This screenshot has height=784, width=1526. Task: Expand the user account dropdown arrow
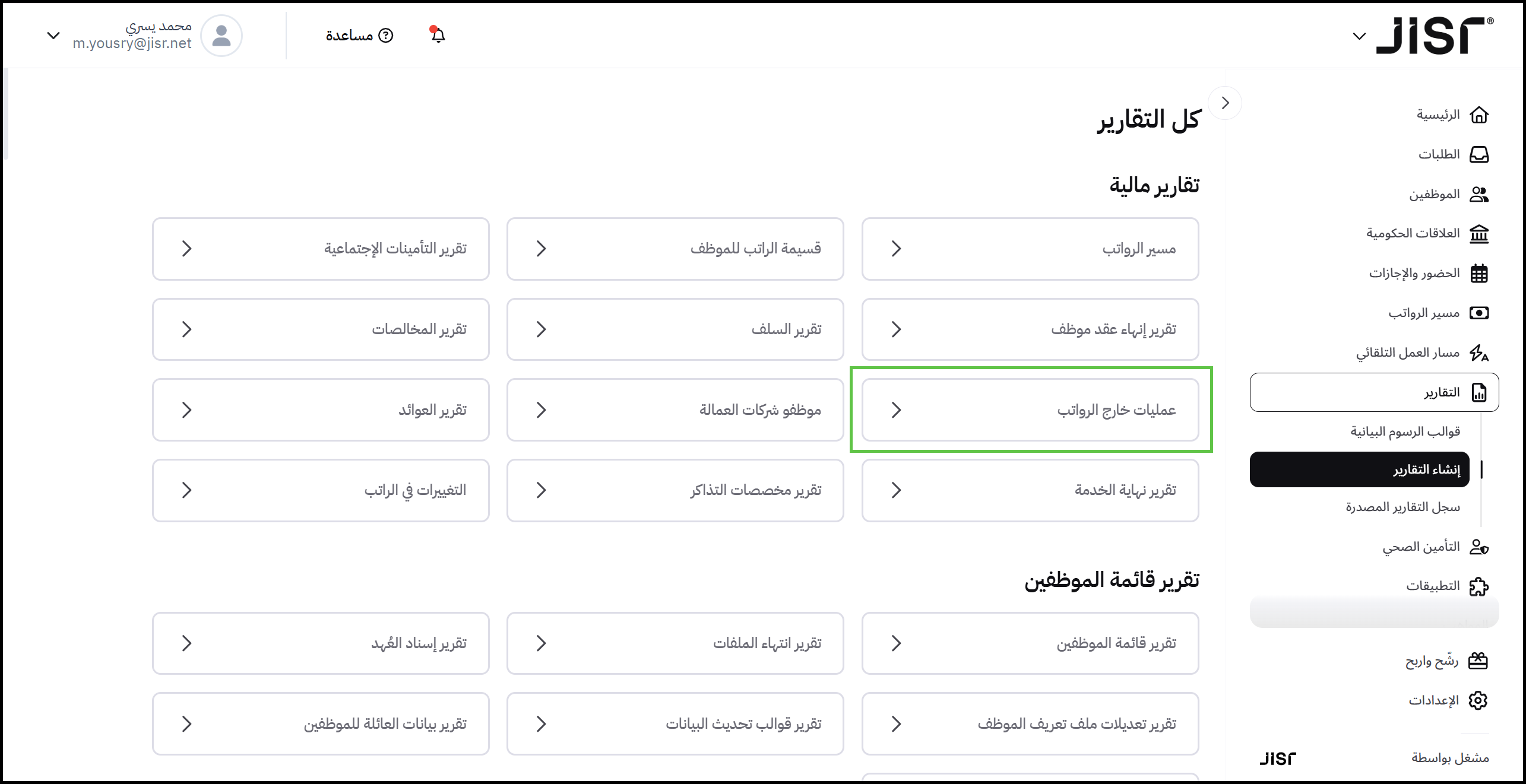(x=53, y=36)
